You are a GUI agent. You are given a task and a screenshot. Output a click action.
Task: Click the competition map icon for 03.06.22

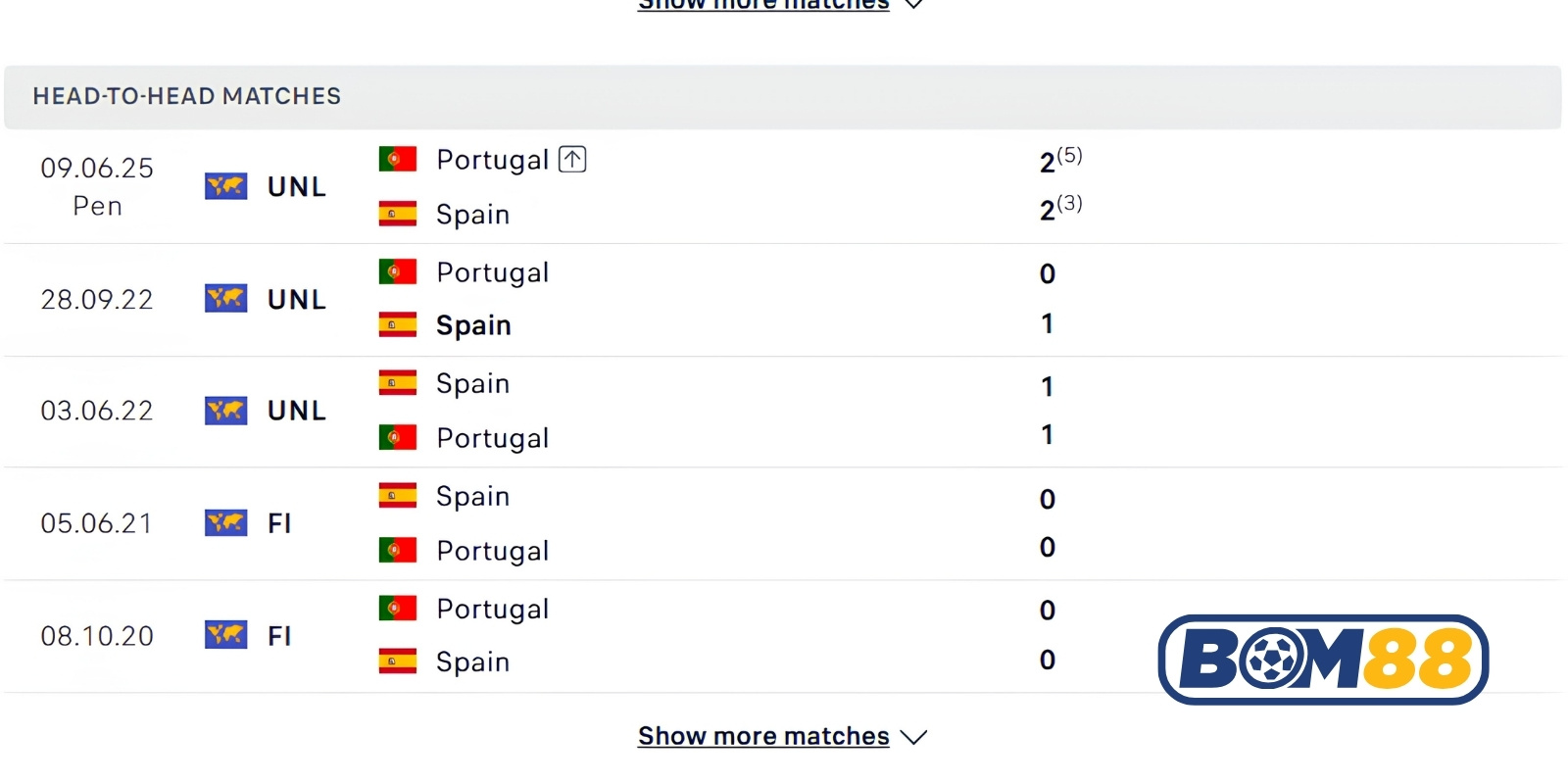click(x=225, y=410)
